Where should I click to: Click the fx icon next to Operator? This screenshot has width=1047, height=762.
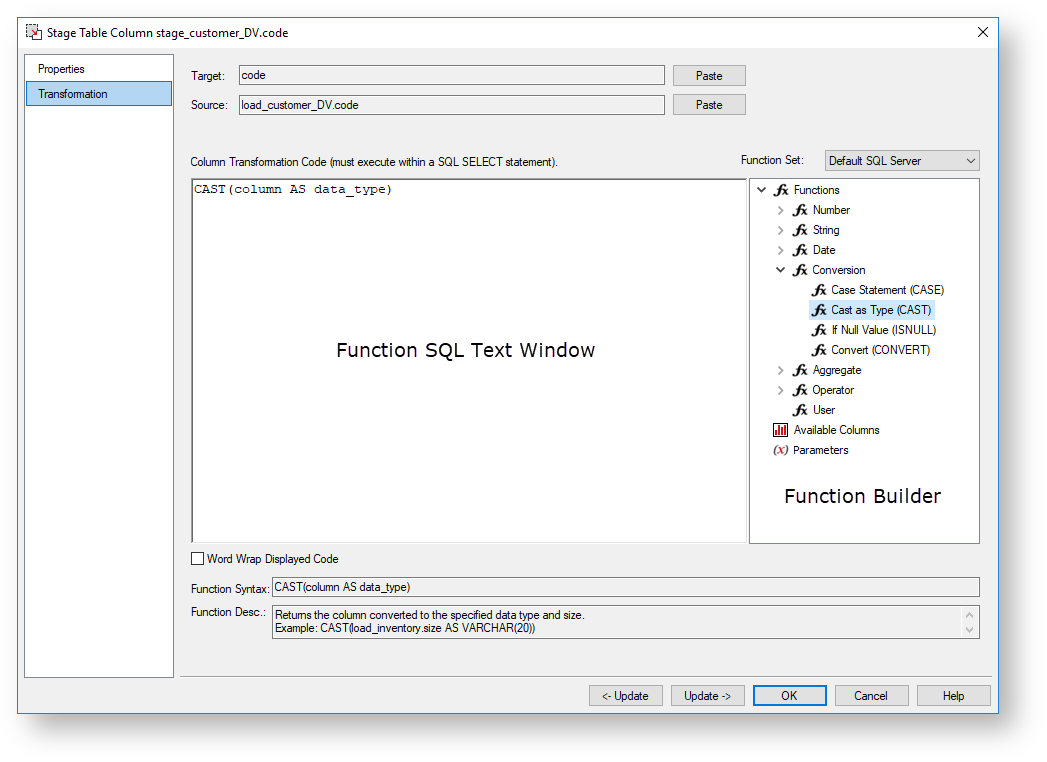pyautogui.click(x=800, y=391)
